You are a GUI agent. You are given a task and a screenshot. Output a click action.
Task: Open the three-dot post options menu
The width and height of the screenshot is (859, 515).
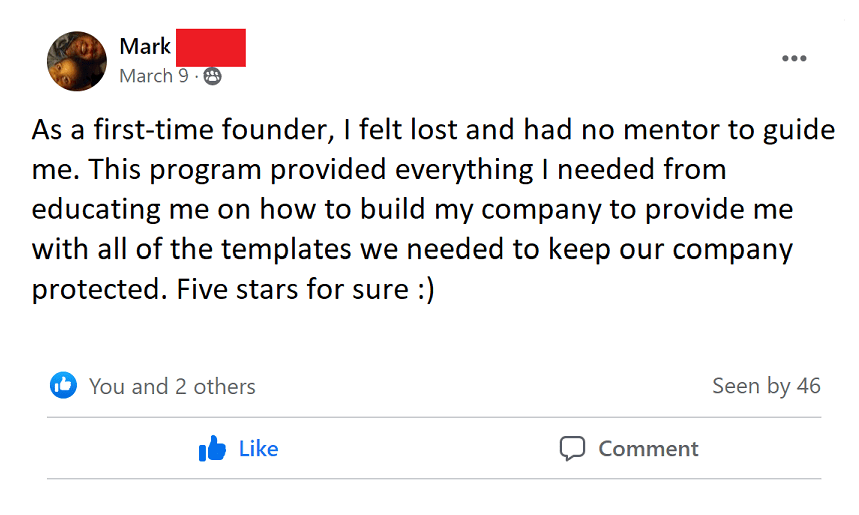794,59
